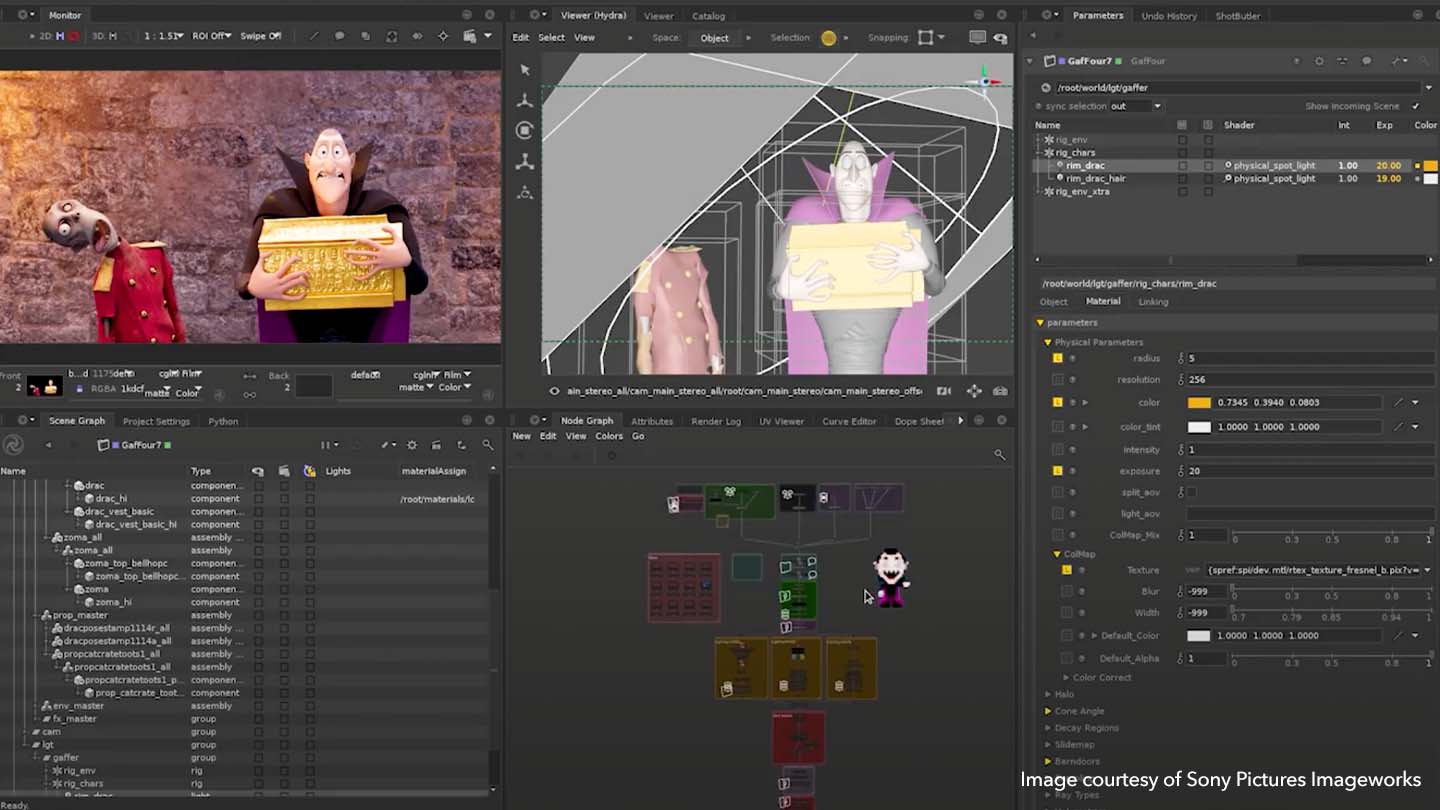Click the comment bubble icon in Monitor toolbar
Screen dimensions: 1440x810
pos(340,36)
